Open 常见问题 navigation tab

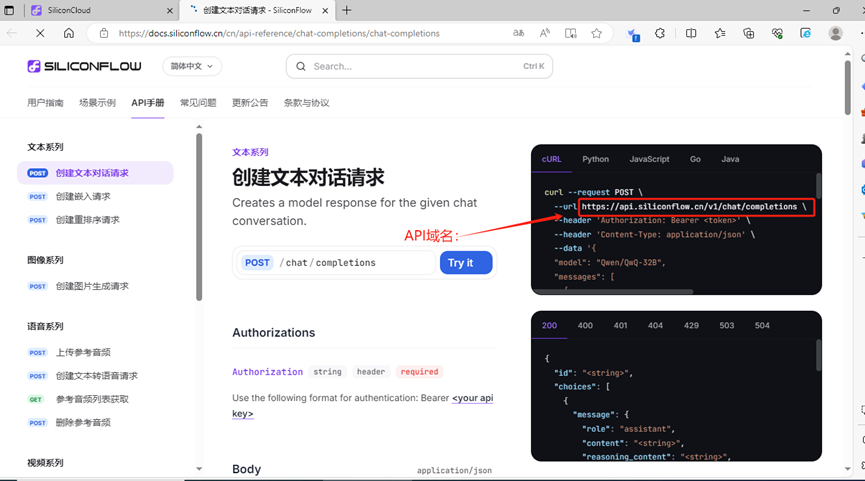coord(198,103)
